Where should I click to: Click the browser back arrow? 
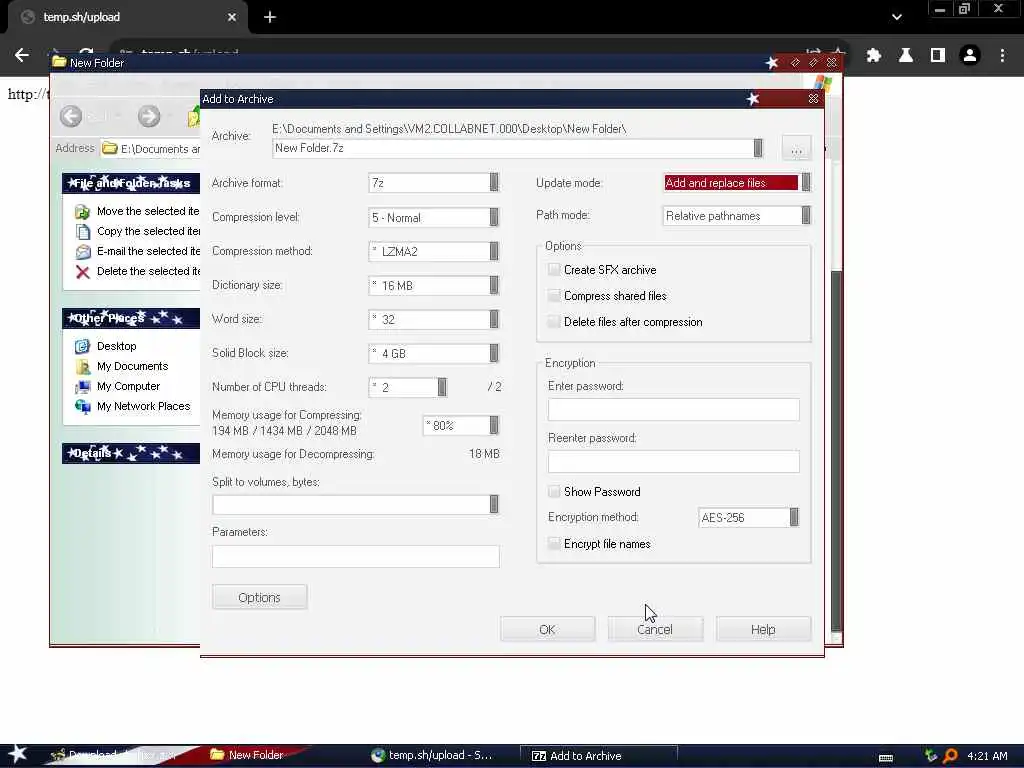click(x=22, y=56)
